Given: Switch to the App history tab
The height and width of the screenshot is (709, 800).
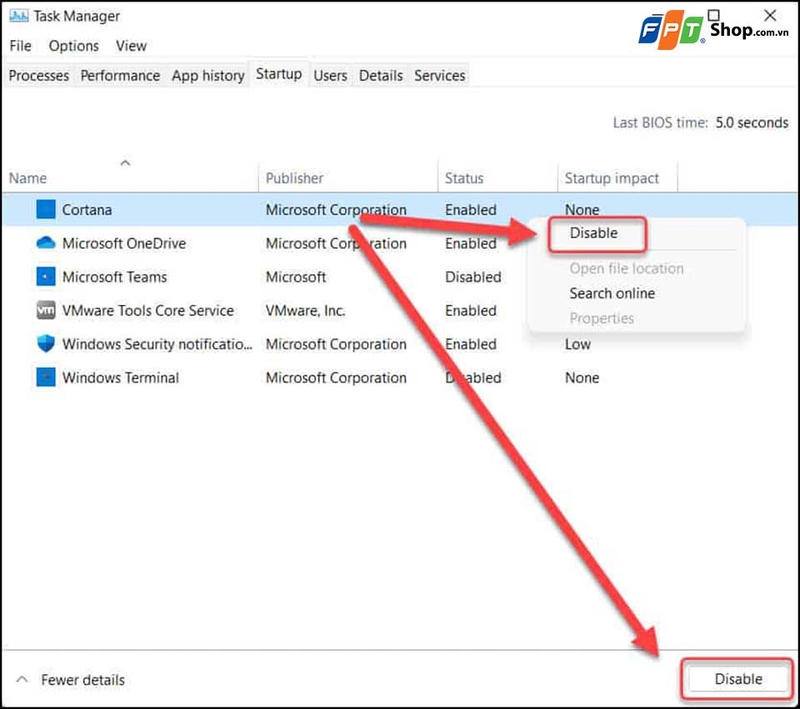Looking at the screenshot, I should point(208,75).
